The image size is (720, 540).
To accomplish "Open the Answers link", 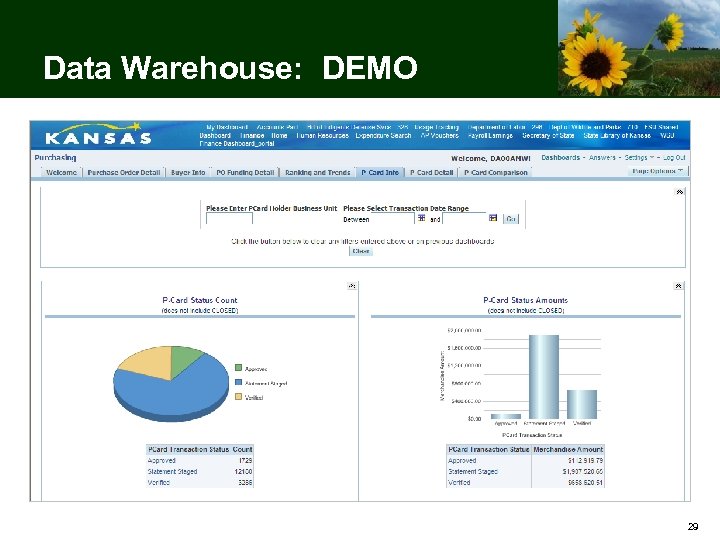I will click(x=602, y=158).
